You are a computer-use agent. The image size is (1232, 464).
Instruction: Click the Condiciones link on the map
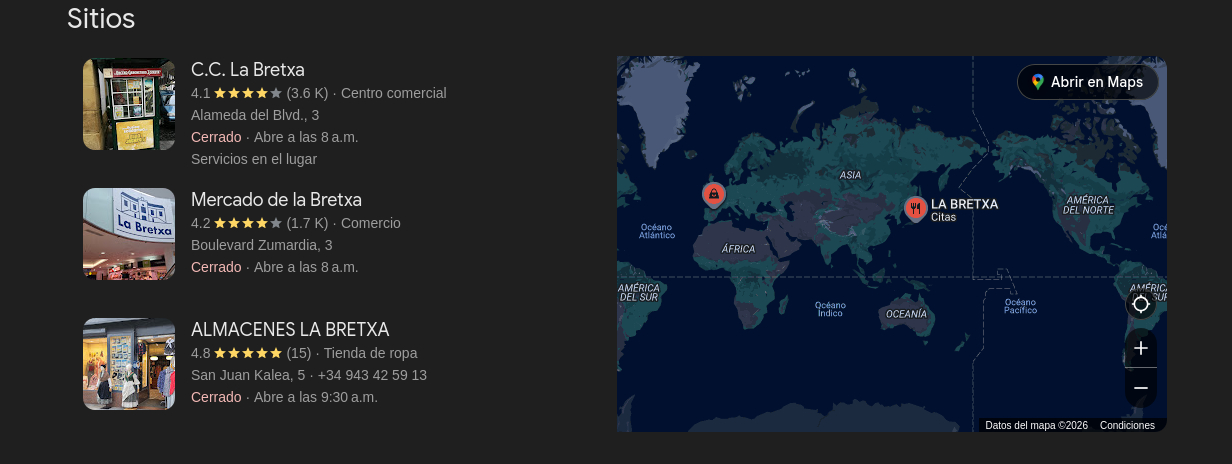click(x=1127, y=426)
